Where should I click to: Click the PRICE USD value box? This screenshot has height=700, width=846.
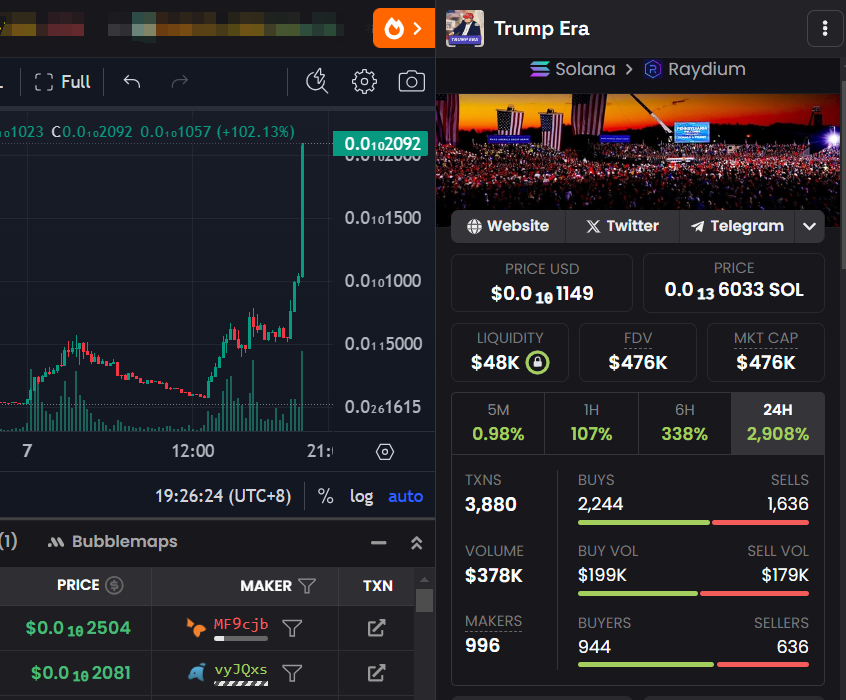click(542, 283)
